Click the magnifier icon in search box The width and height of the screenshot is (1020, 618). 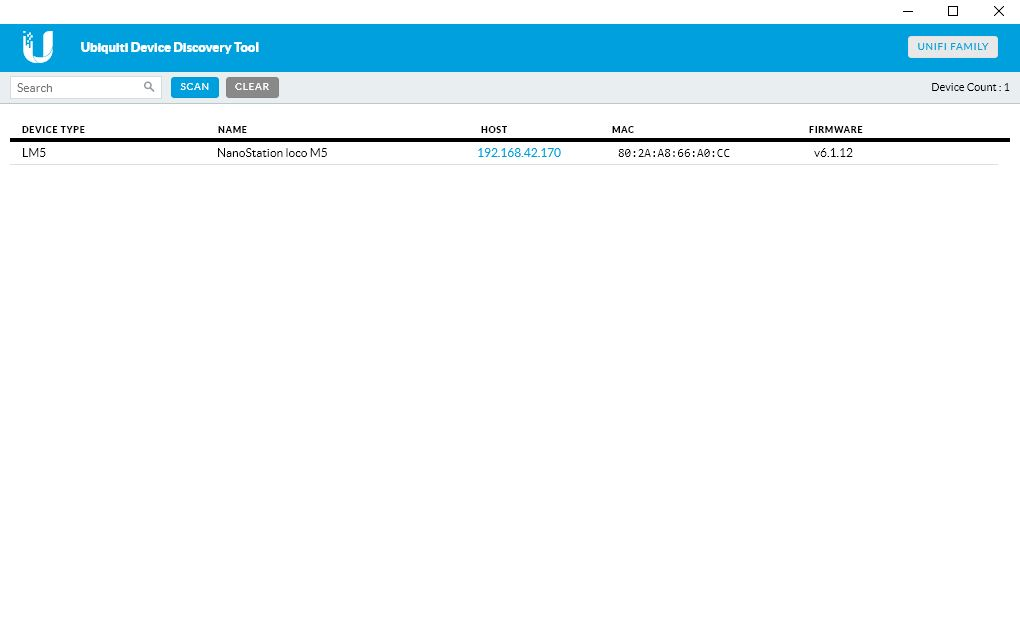click(x=149, y=87)
